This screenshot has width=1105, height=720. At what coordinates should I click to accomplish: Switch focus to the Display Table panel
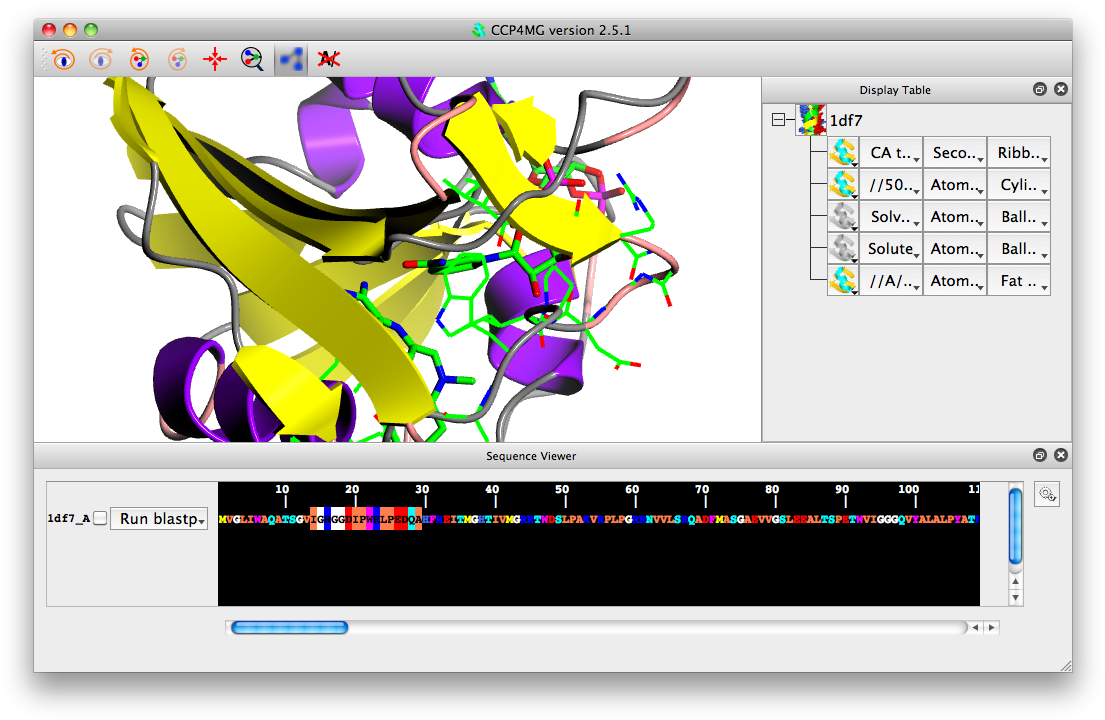pos(895,89)
